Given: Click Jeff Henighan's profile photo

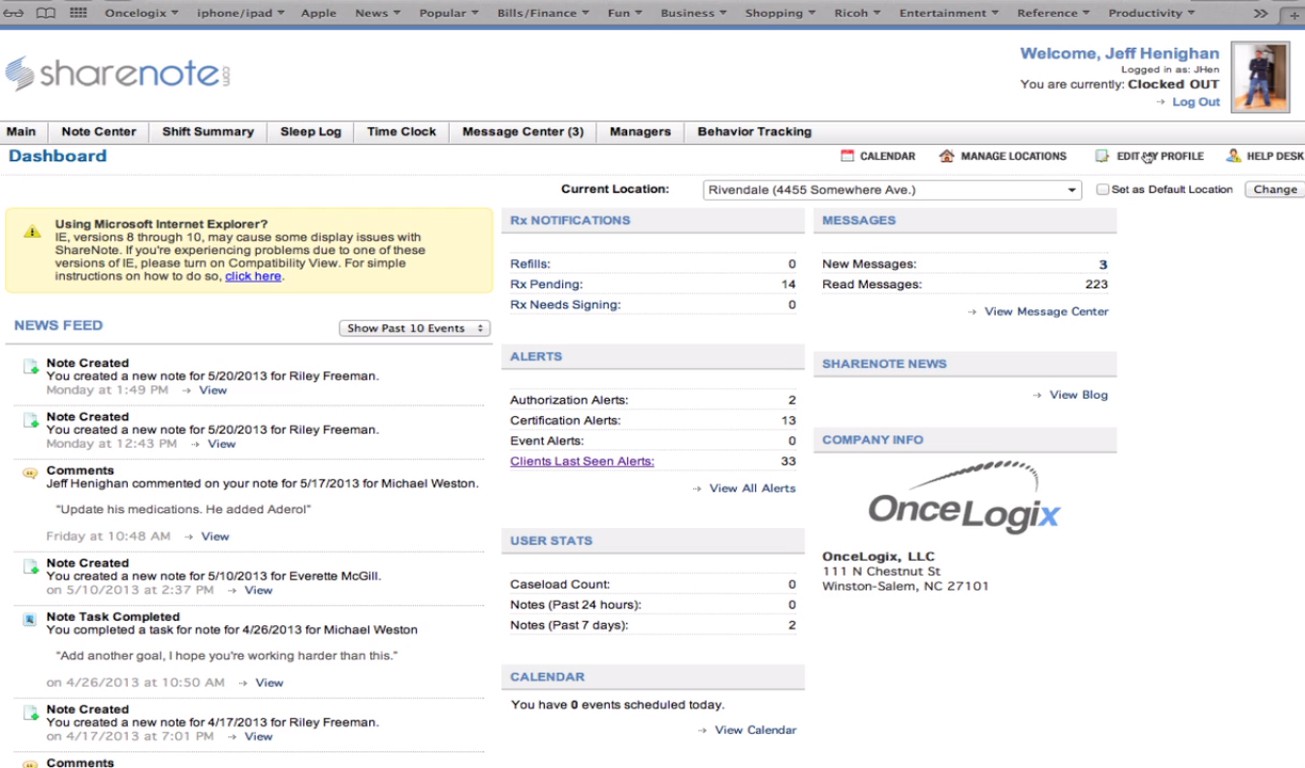Looking at the screenshot, I should (x=1261, y=74).
